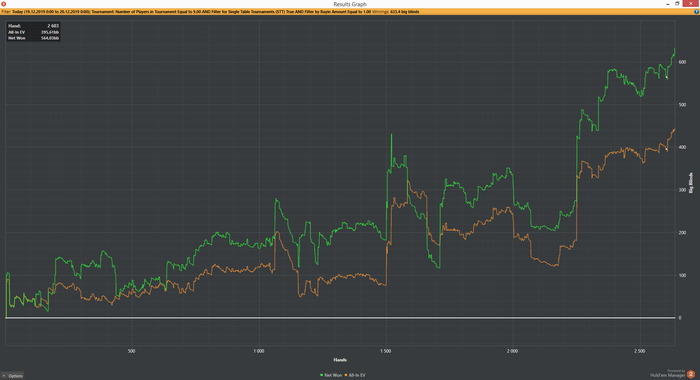Click the 1 500 x-axis tick label
The width and height of the screenshot is (700, 380).
point(385,351)
